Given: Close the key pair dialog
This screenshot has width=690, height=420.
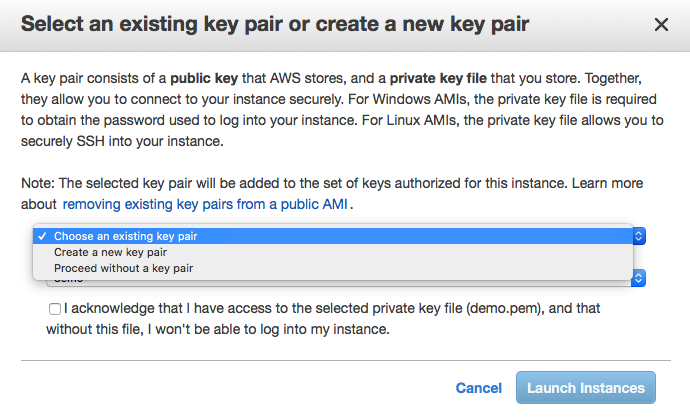Looking at the screenshot, I should [661, 25].
